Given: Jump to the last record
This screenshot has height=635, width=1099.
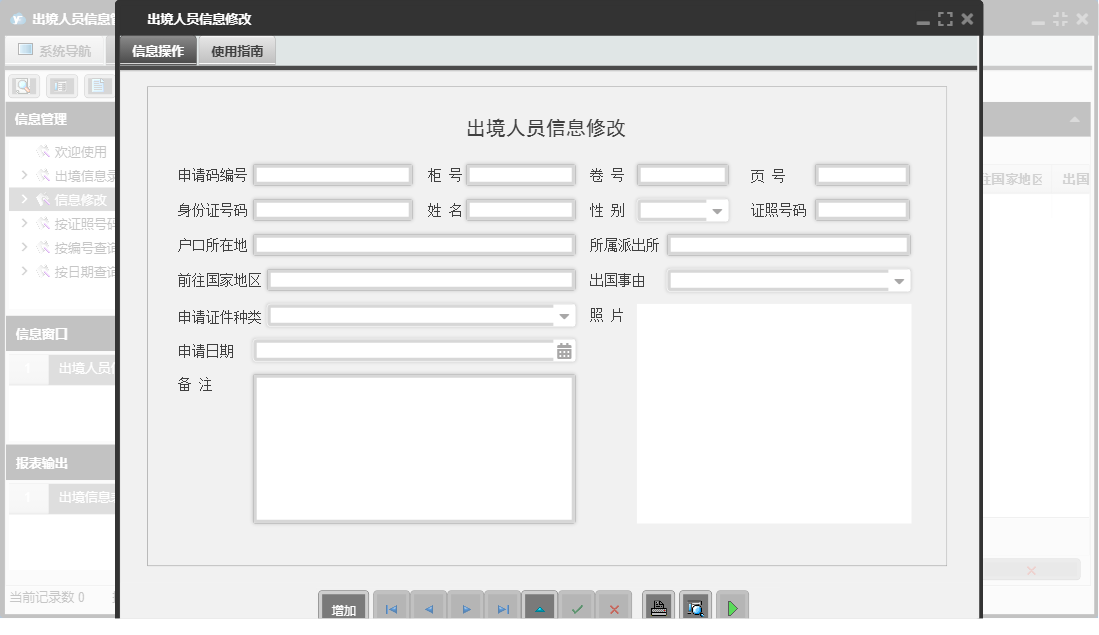Looking at the screenshot, I should (503, 608).
